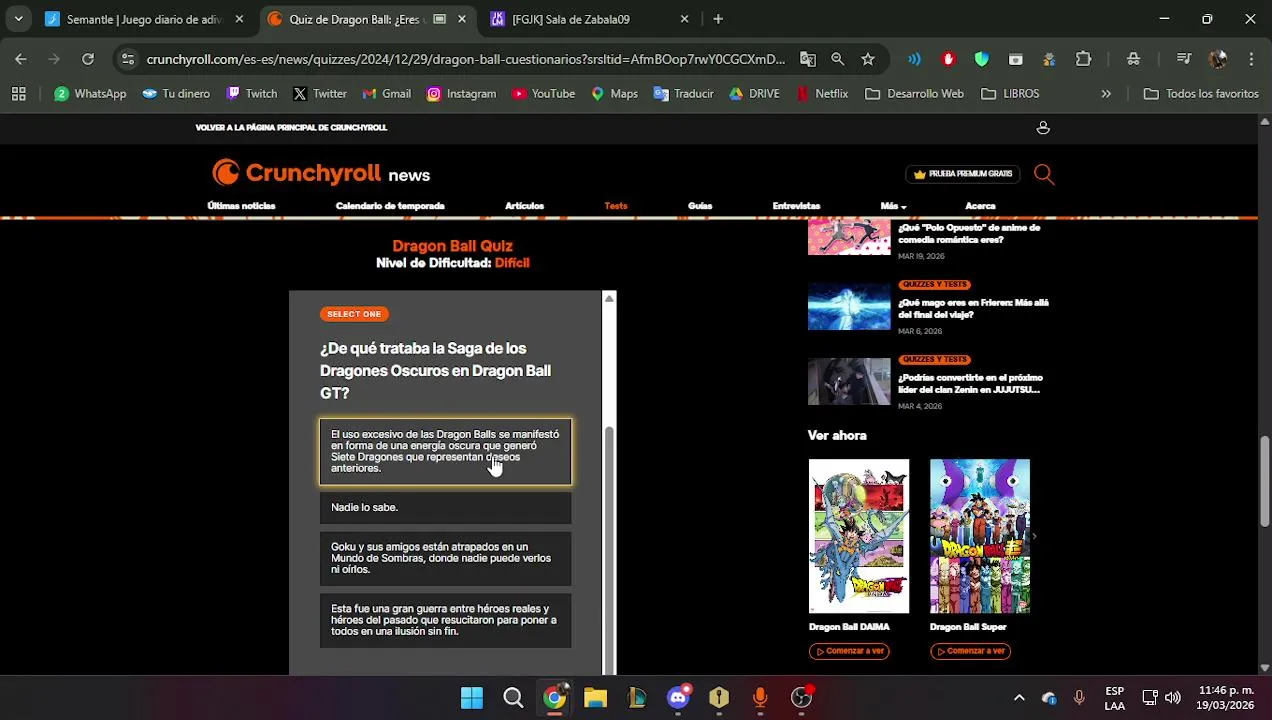Open the Chrome profile avatar
Image resolution: width=1272 pixels, height=720 pixels.
[x=1217, y=59]
